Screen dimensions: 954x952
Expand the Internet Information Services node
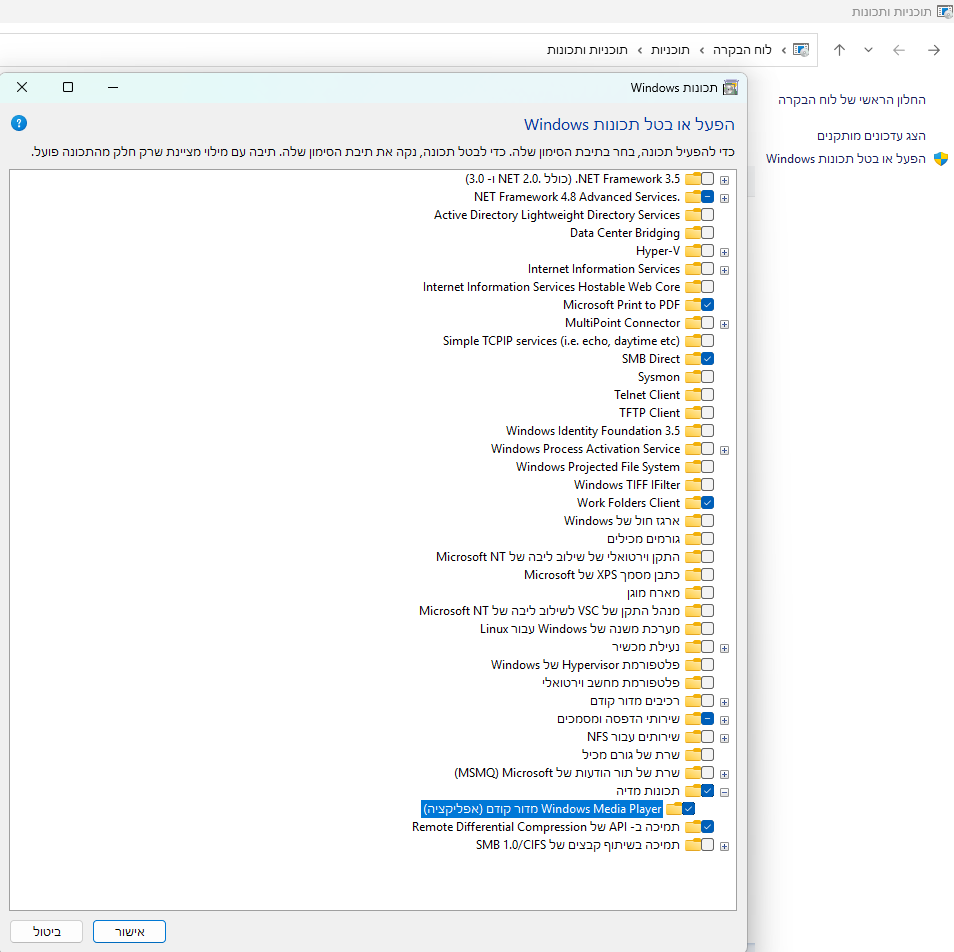tap(724, 270)
